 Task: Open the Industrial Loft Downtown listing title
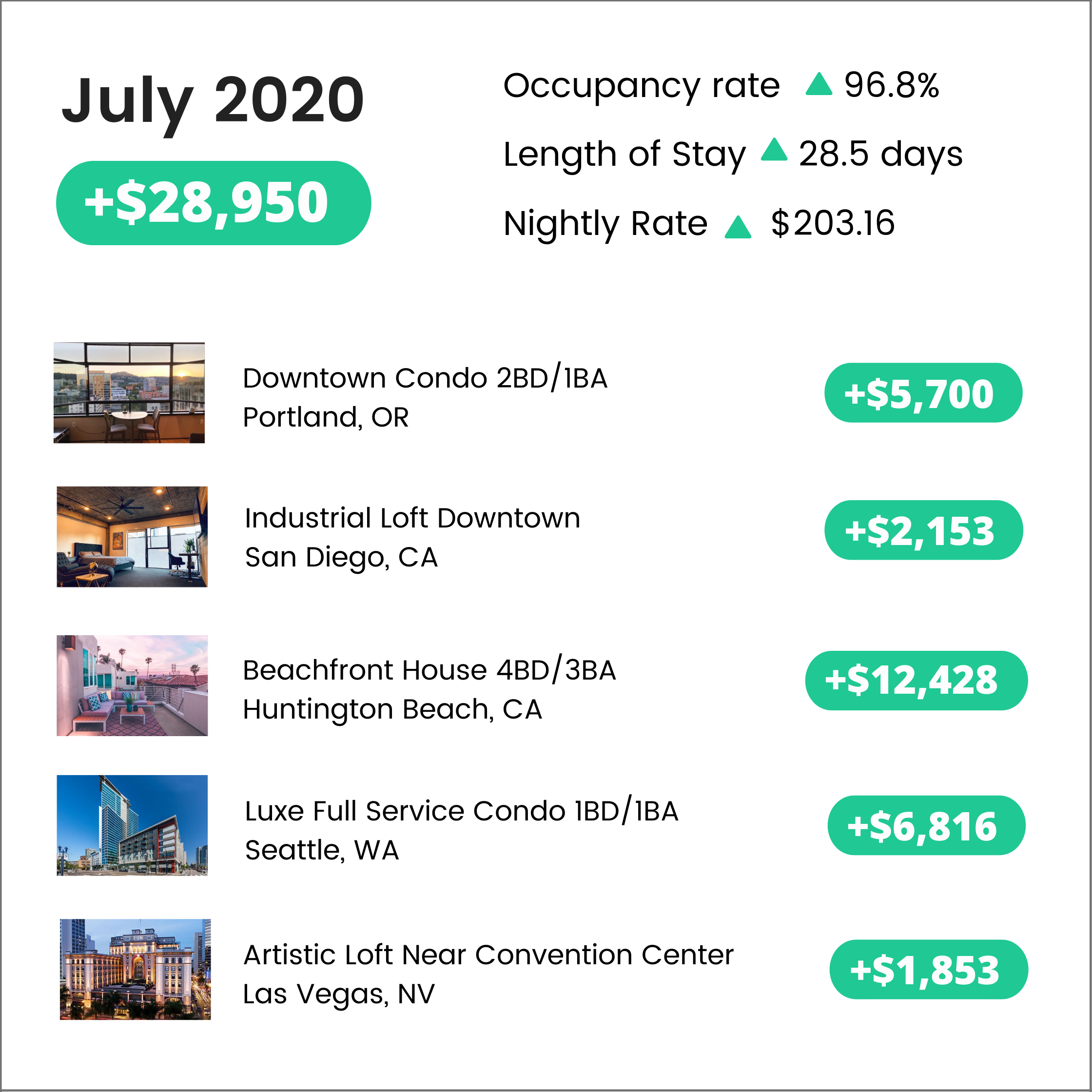pyautogui.click(x=412, y=518)
